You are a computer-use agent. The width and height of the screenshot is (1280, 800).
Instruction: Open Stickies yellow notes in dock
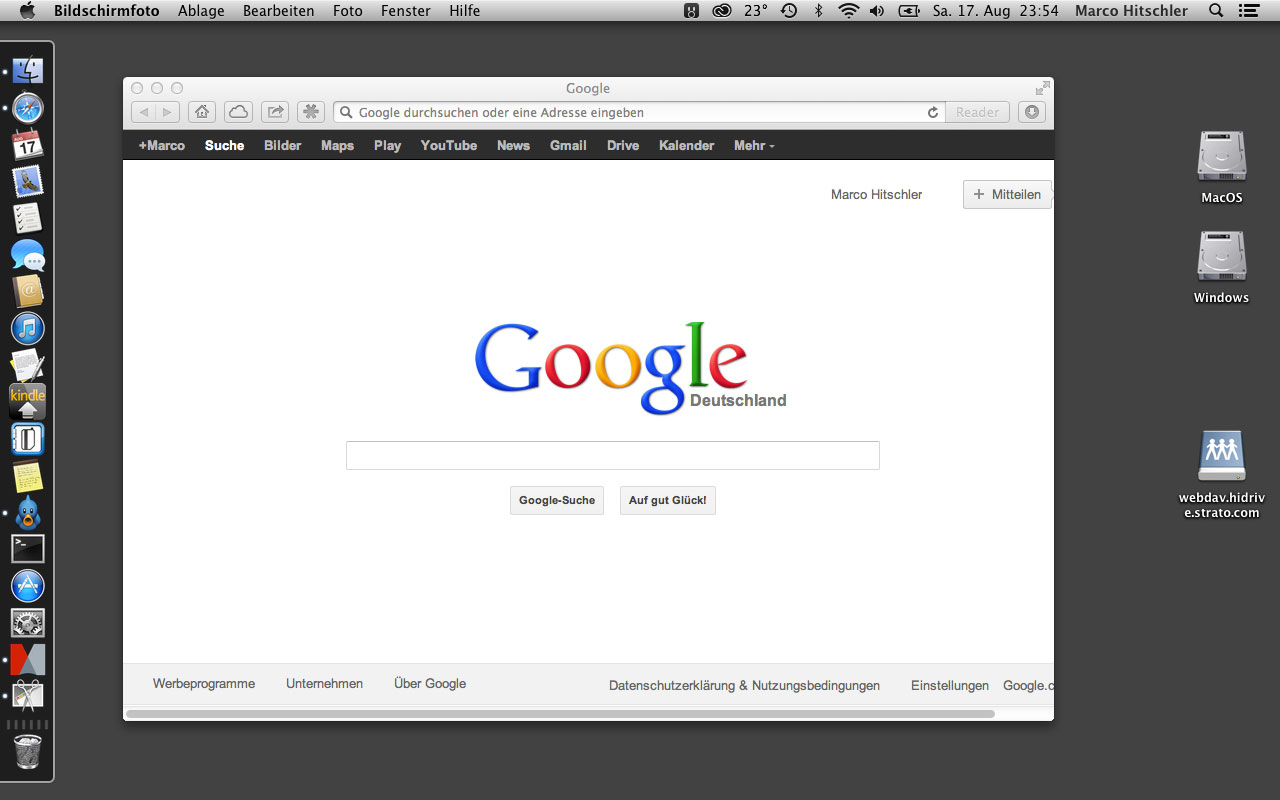pos(28,476)
